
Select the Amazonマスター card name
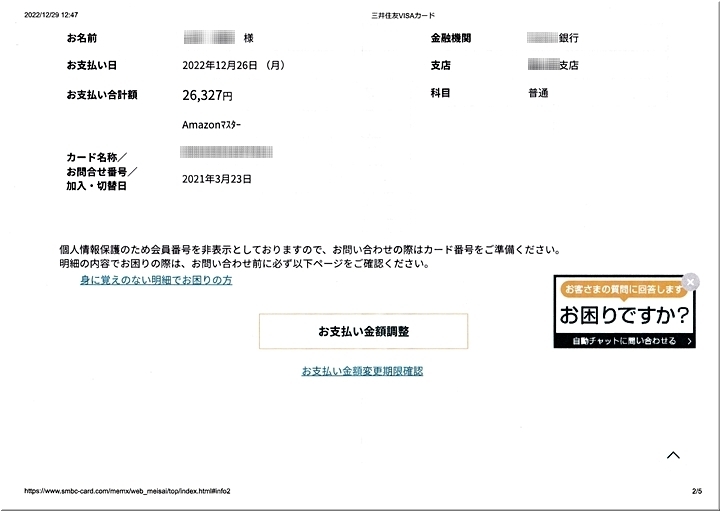[211, 125]
